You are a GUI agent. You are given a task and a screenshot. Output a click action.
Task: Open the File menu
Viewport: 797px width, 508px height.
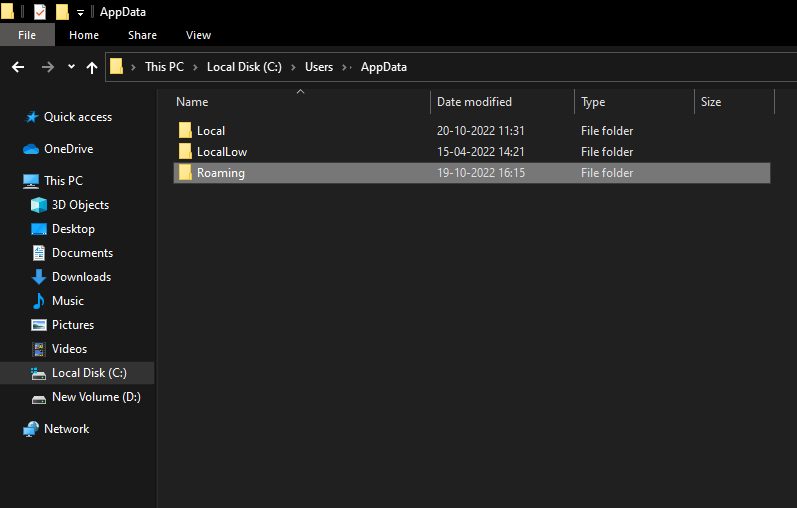click(x=27, y=35)
